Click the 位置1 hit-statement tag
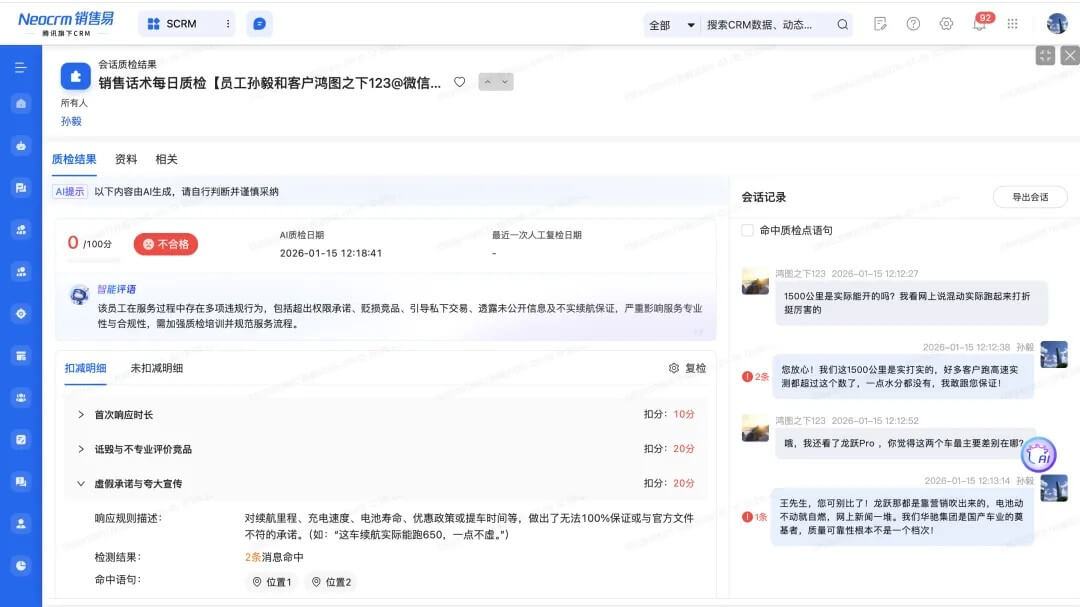1080x607 pixels. click(272, 582)
